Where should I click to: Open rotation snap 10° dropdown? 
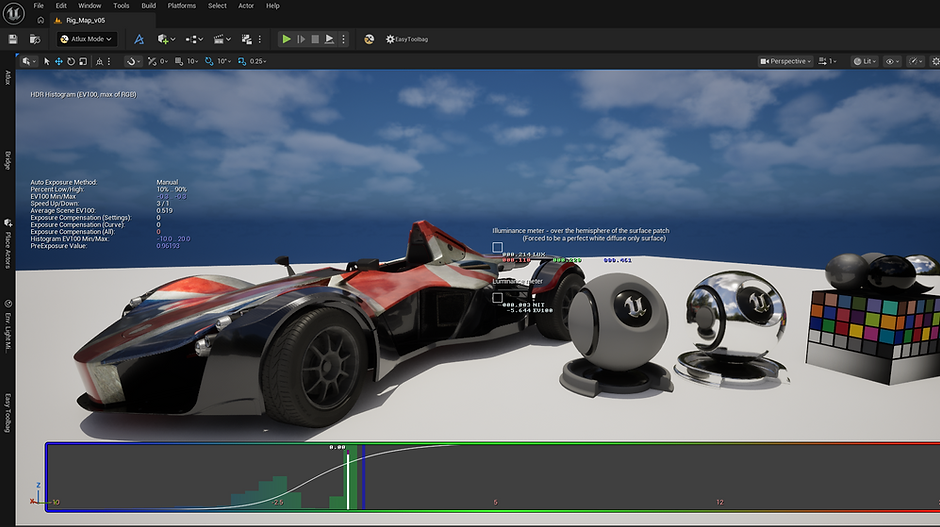point(224,61)
